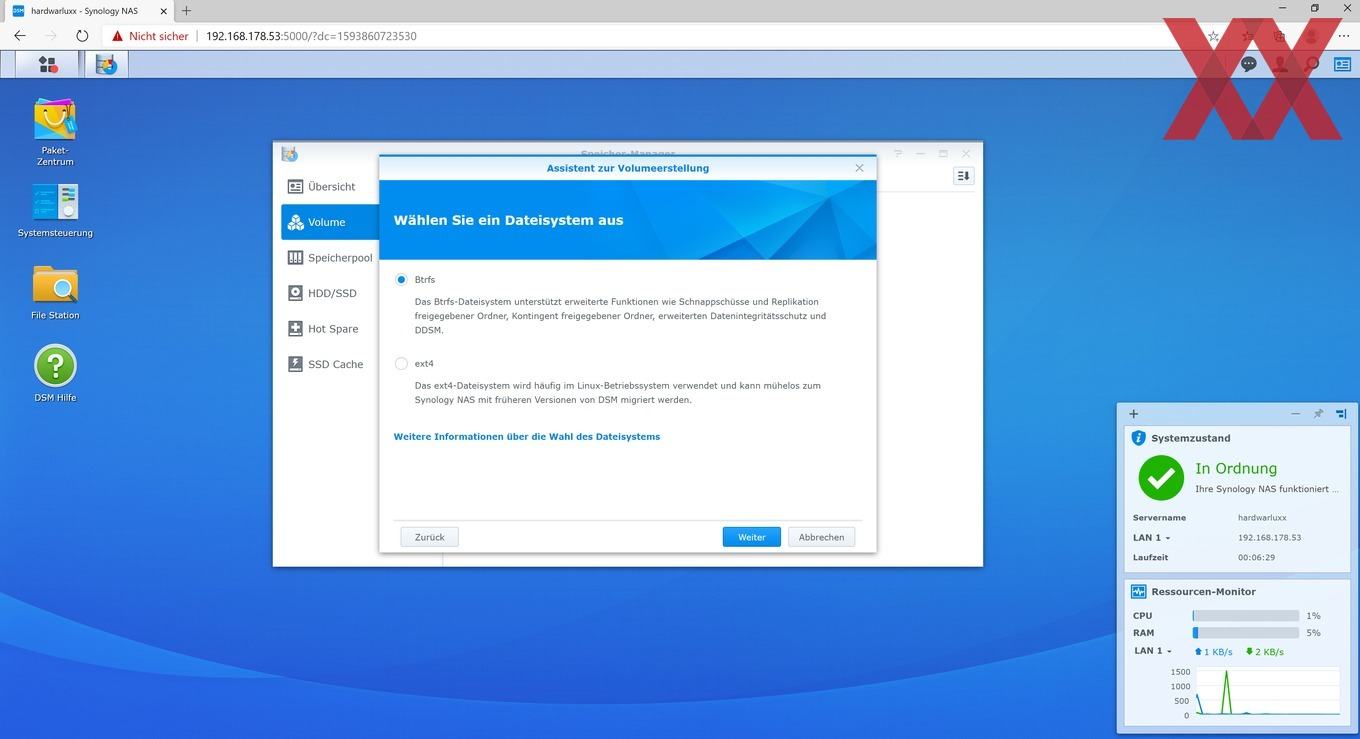Click the Laufzeit value 00:06:29
1360x739 pixels.
pyautogui.click(x=1256, y=557)
